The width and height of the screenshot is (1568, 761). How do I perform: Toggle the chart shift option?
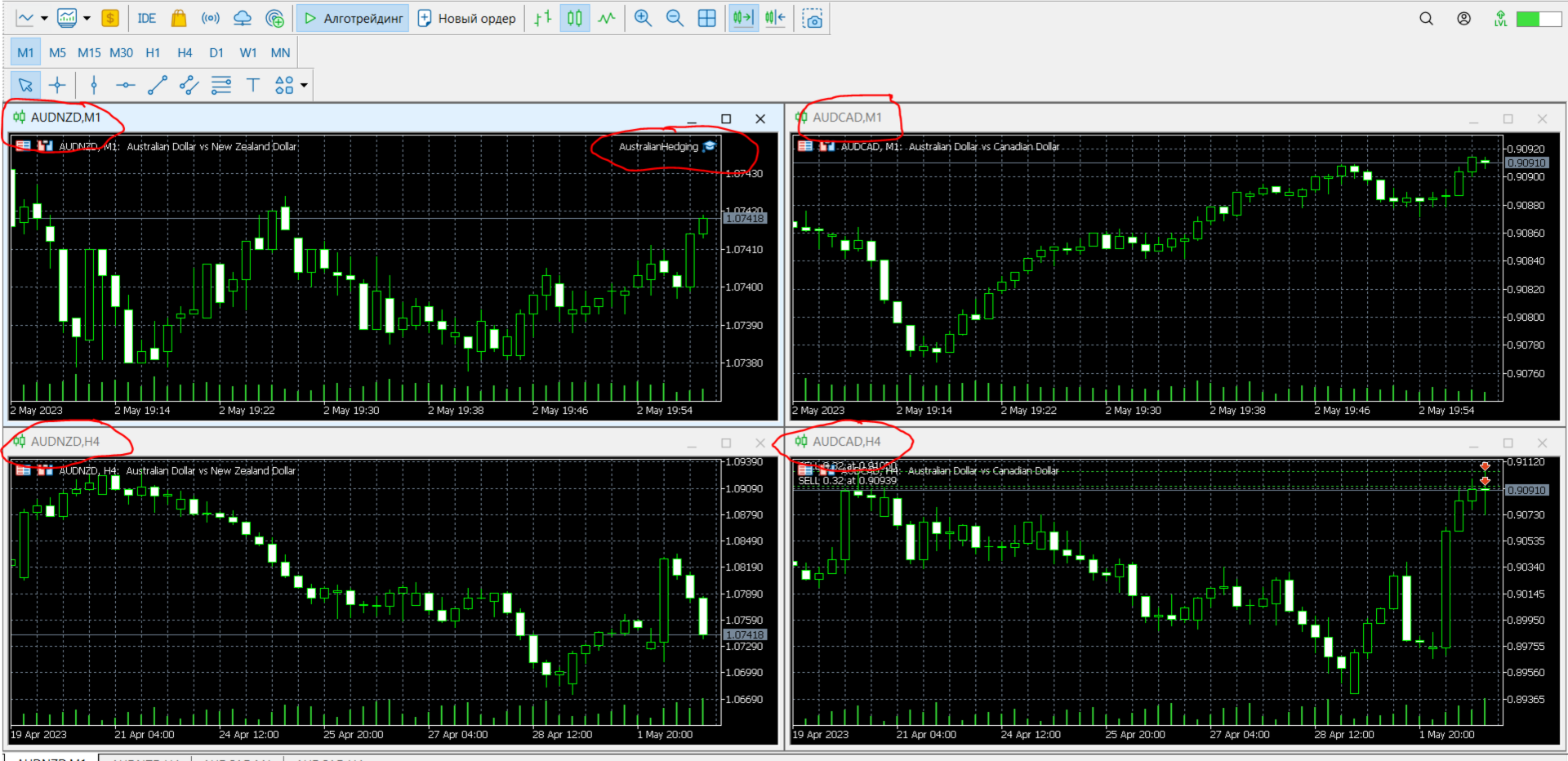(776, 19)
